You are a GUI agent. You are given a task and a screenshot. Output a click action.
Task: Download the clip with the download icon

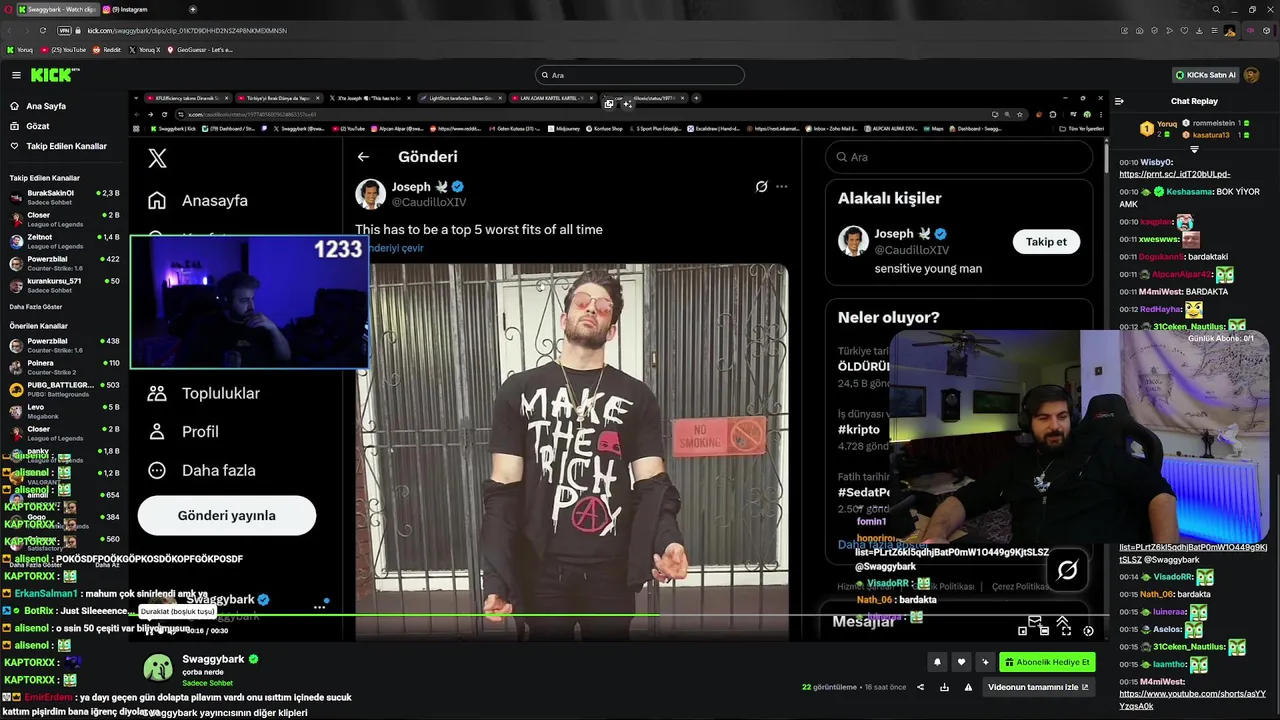944,687
